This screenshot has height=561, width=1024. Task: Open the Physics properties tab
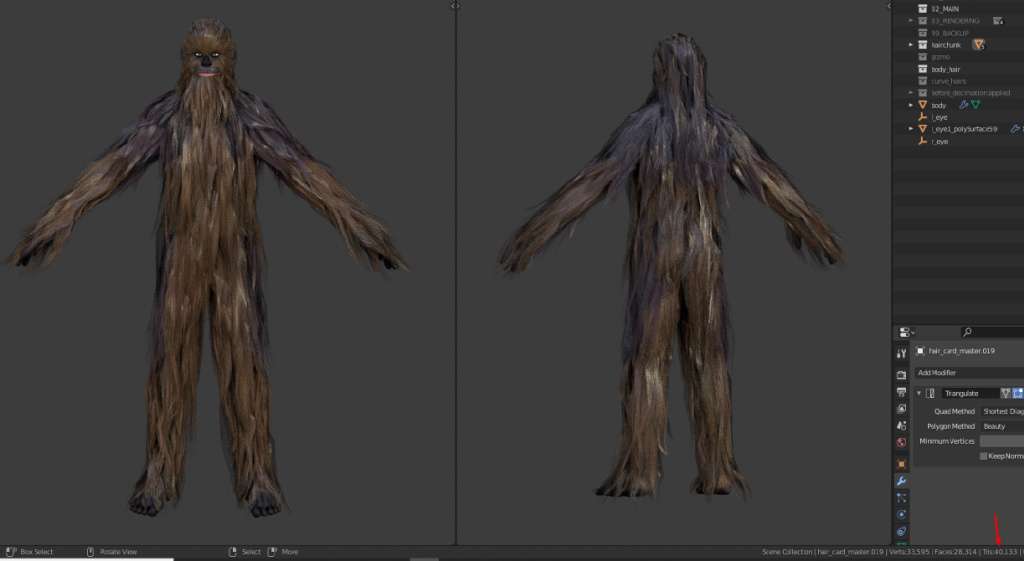(901, 515)
